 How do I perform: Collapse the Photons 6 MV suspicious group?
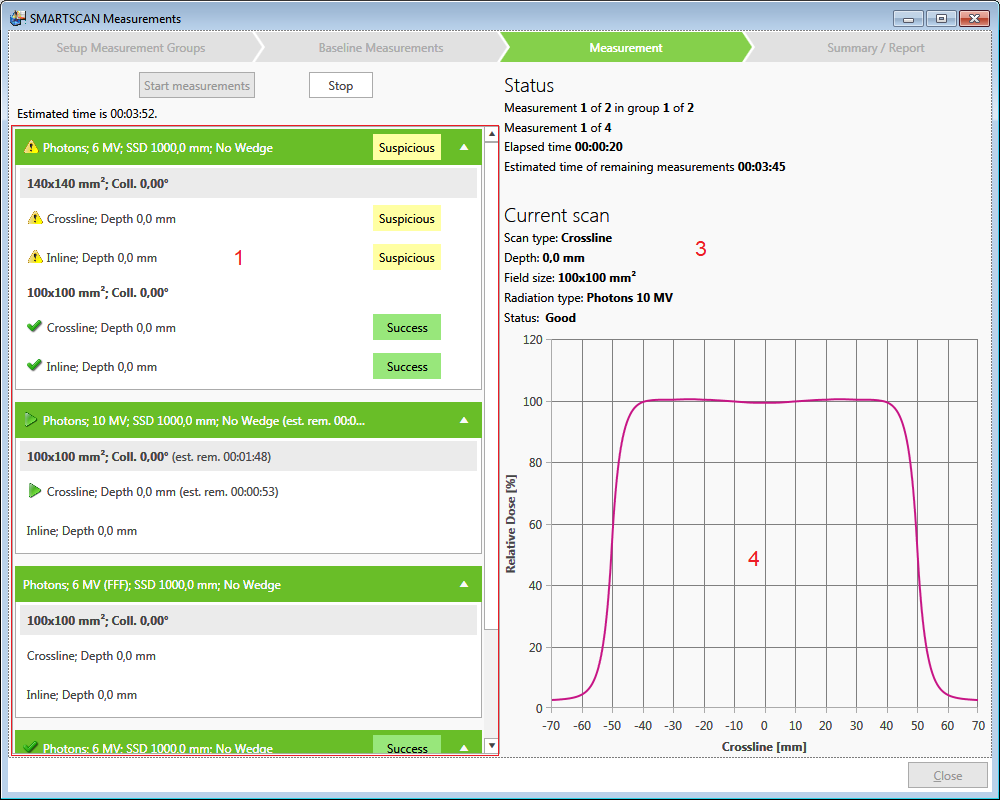(463, 147)
